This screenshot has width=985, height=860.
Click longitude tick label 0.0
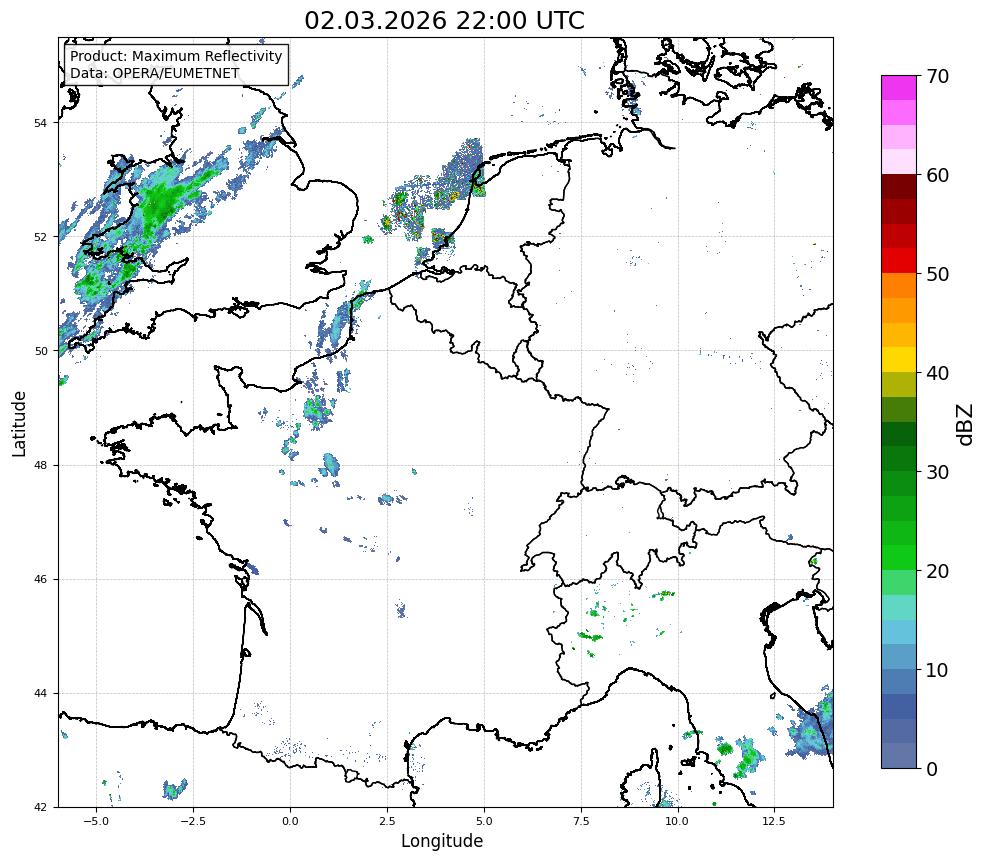[290, 821]
